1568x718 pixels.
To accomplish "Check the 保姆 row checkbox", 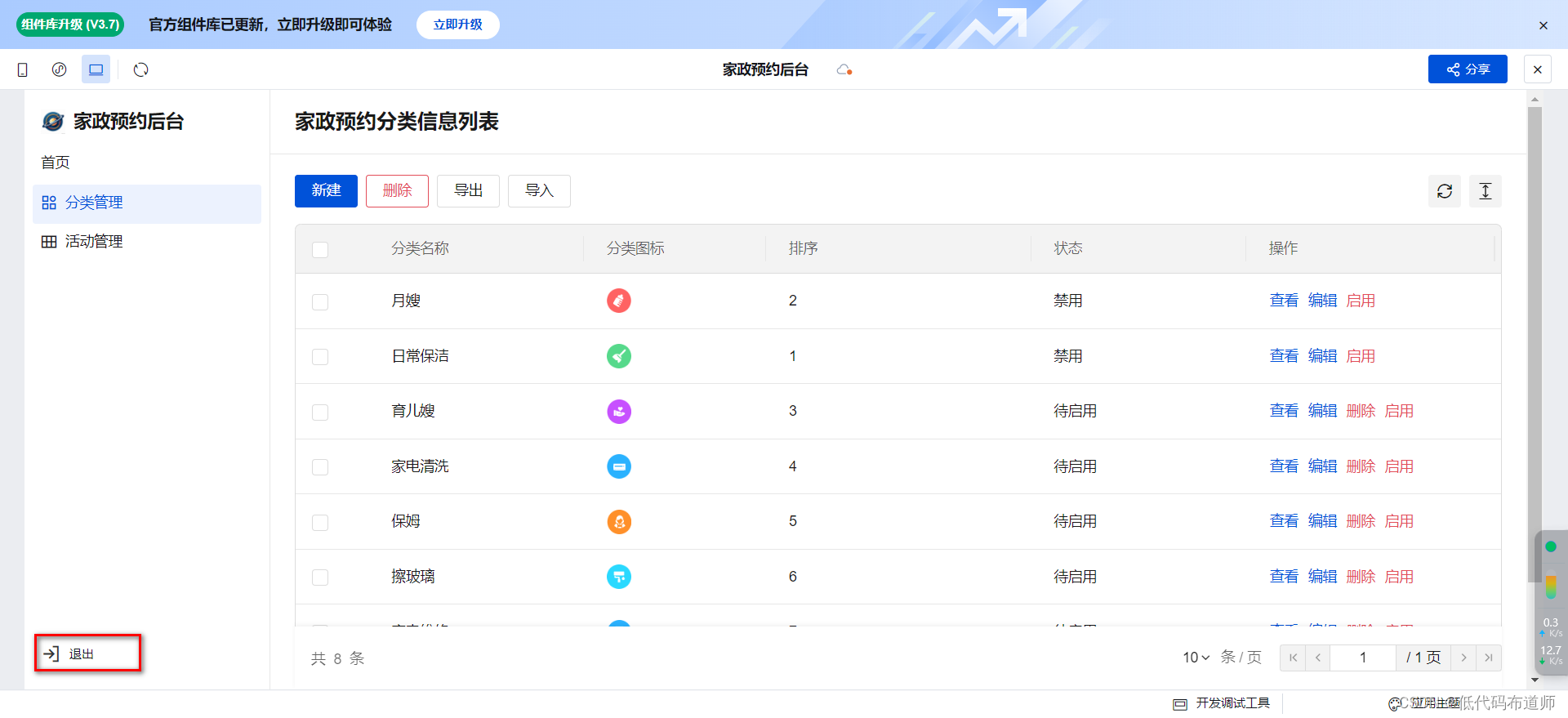I will pos(320,523).
